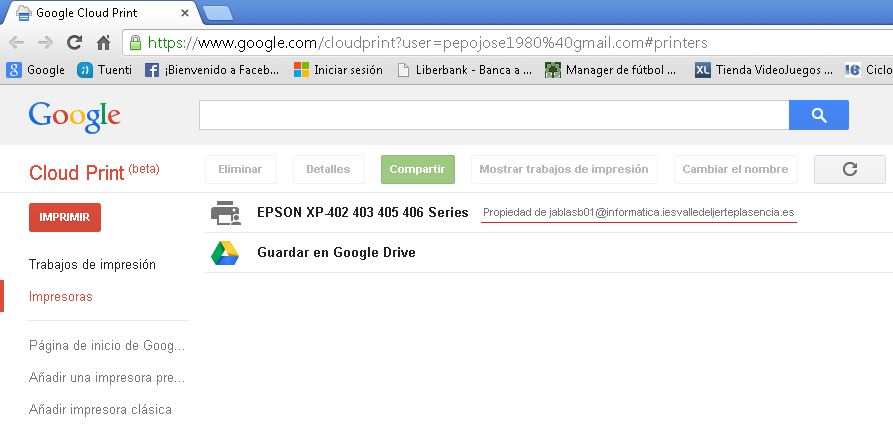Open Añadir impresora clásica link
893x432 pixels.
(x=100, y=409)
